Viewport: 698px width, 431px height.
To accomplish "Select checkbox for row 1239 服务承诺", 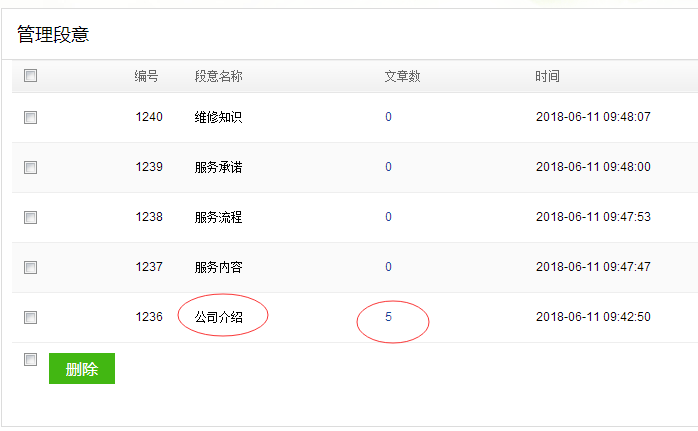I will (x=30, y=167).
